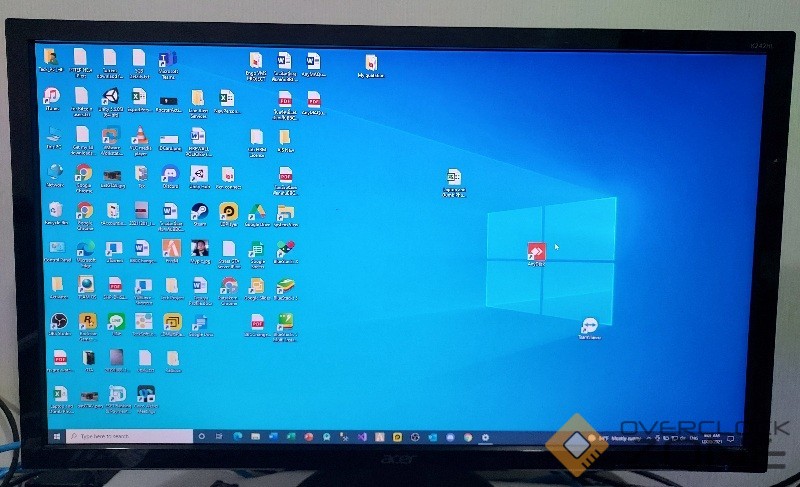Click the This PC desktop icon
Image resolution: width=800 pixels, height=487 pixels.
pos(54,135)
